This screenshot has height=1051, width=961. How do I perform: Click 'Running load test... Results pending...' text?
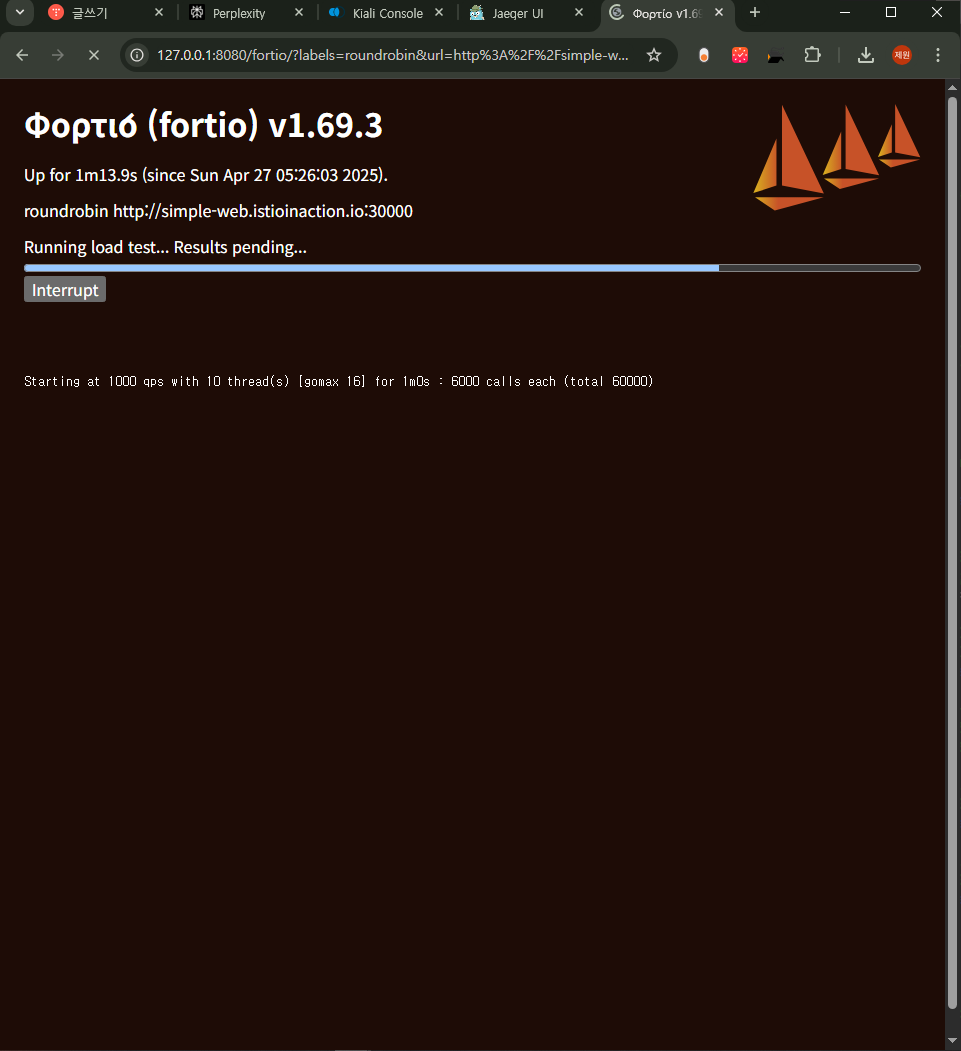coord(166,247)
